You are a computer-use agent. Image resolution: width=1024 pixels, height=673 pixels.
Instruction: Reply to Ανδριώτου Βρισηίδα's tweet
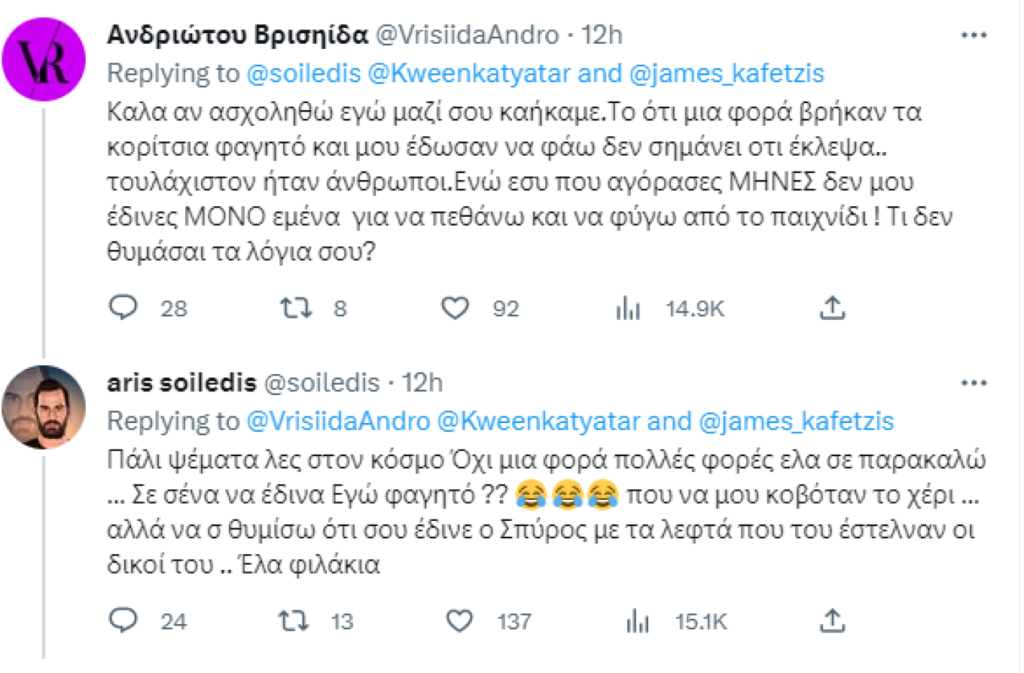click(123, 309)
